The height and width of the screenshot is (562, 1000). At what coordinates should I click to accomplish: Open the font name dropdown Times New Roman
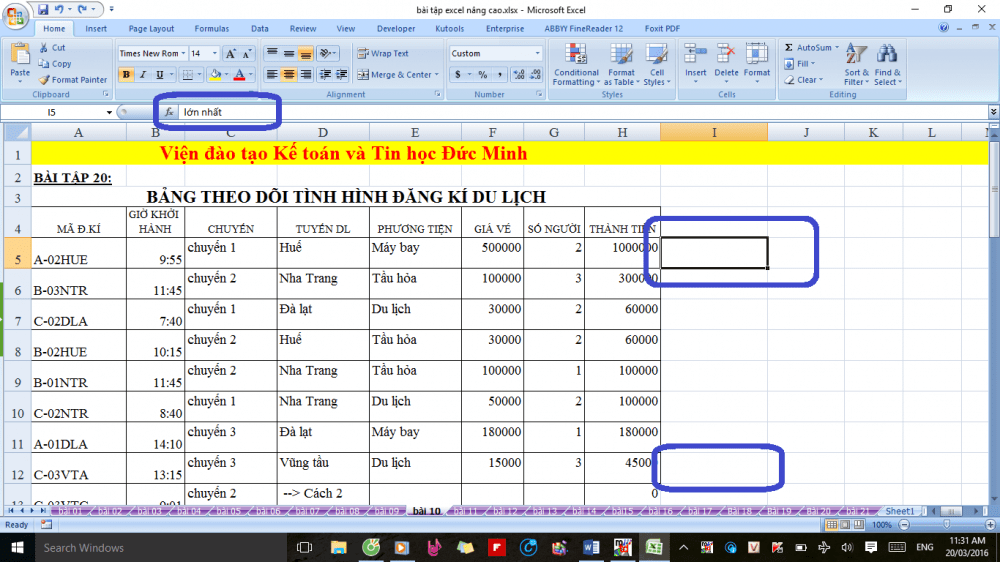183,54
